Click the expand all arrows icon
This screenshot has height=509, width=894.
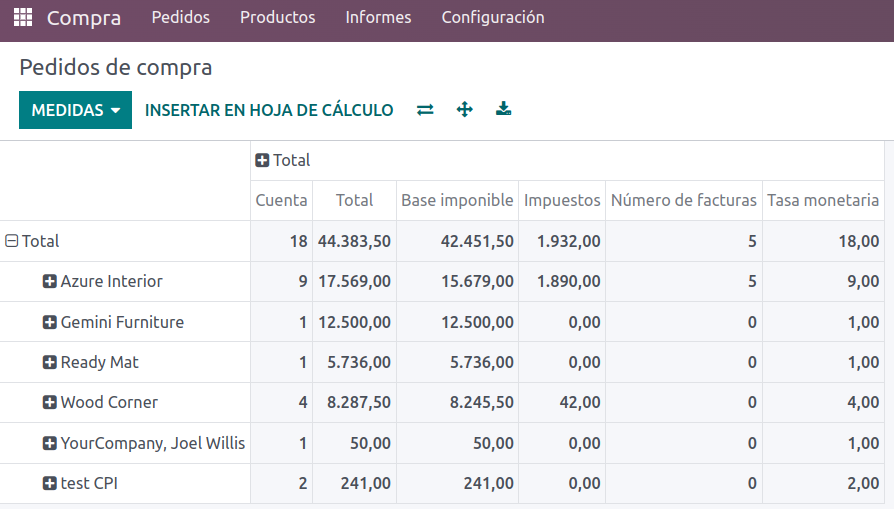[x=465, y=109]
